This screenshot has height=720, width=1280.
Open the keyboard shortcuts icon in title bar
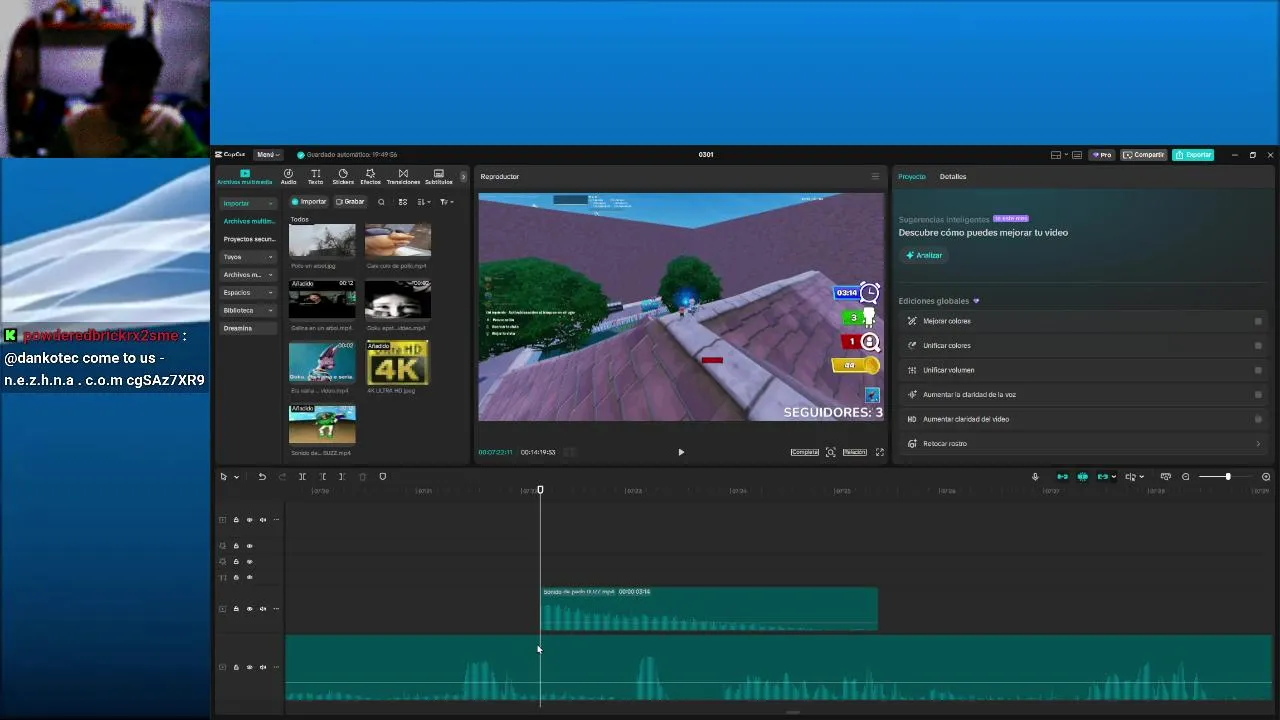(1077, 155)
